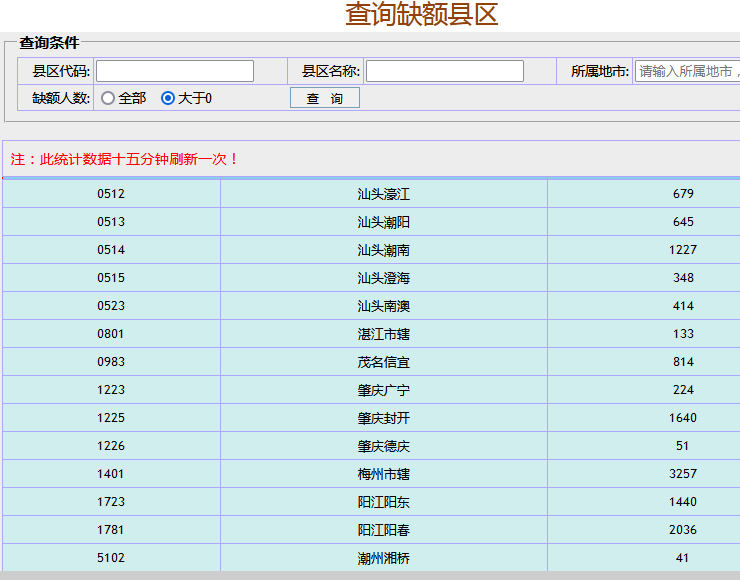Screen dimensions: 740x580
Task: Click district name 阳江阳东
Action: [x=384, y=502]
